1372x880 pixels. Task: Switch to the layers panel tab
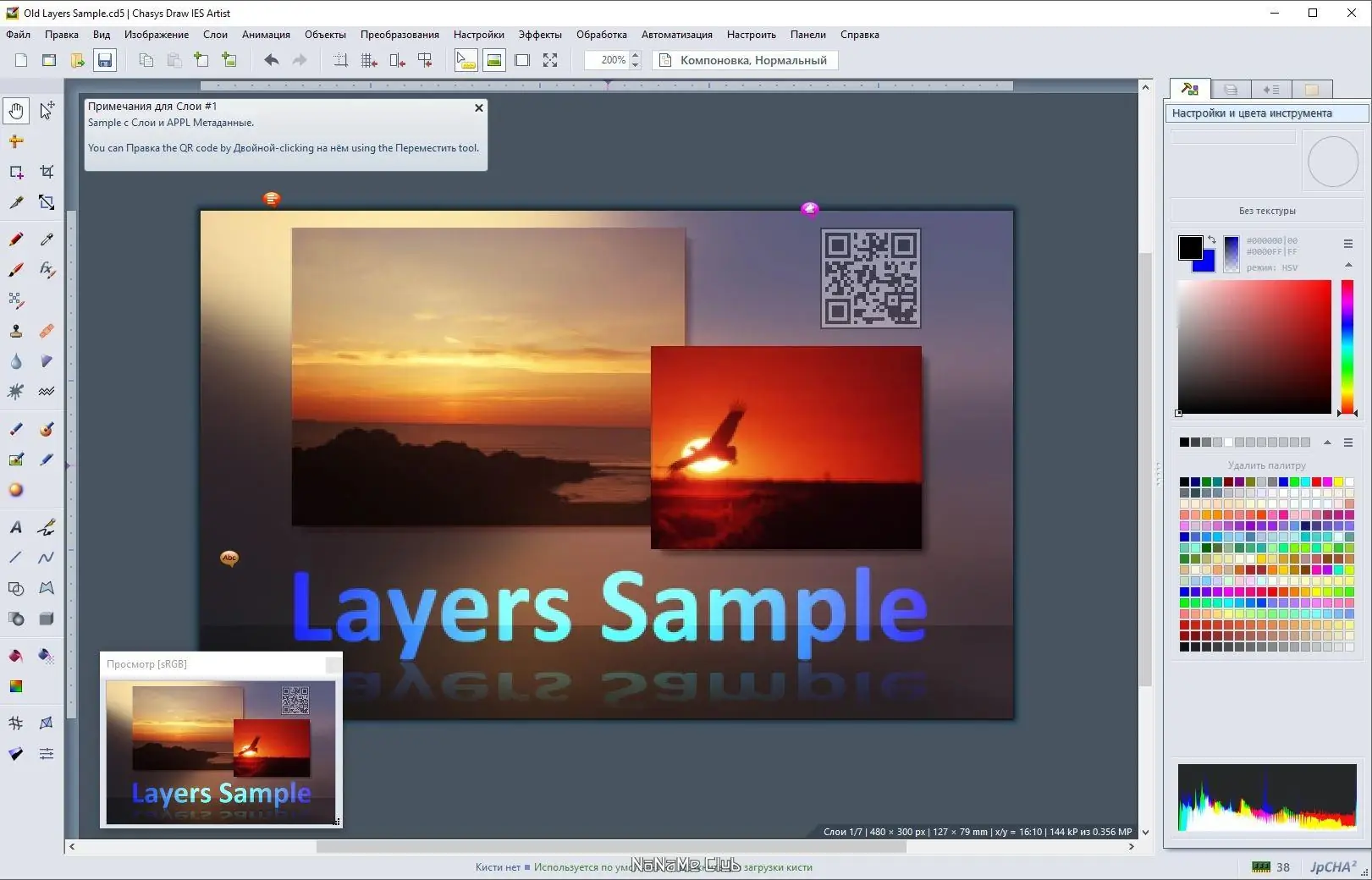pyautogui.click(x=1231, y=89)
